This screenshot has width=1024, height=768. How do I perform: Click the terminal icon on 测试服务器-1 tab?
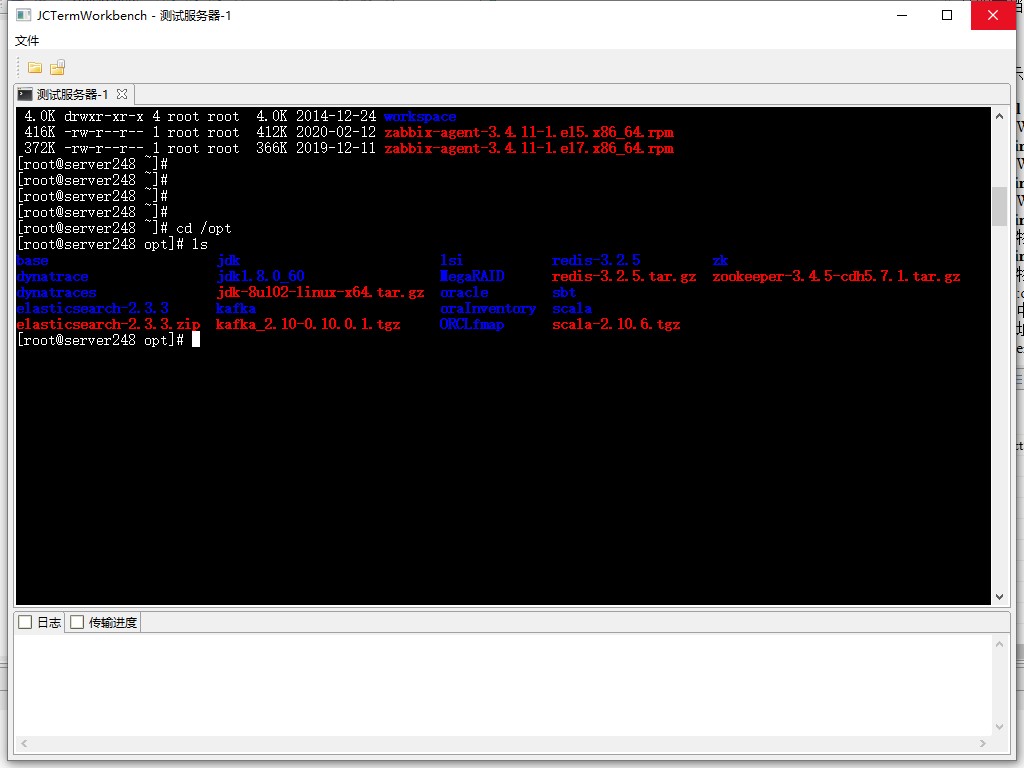(25, 94)
